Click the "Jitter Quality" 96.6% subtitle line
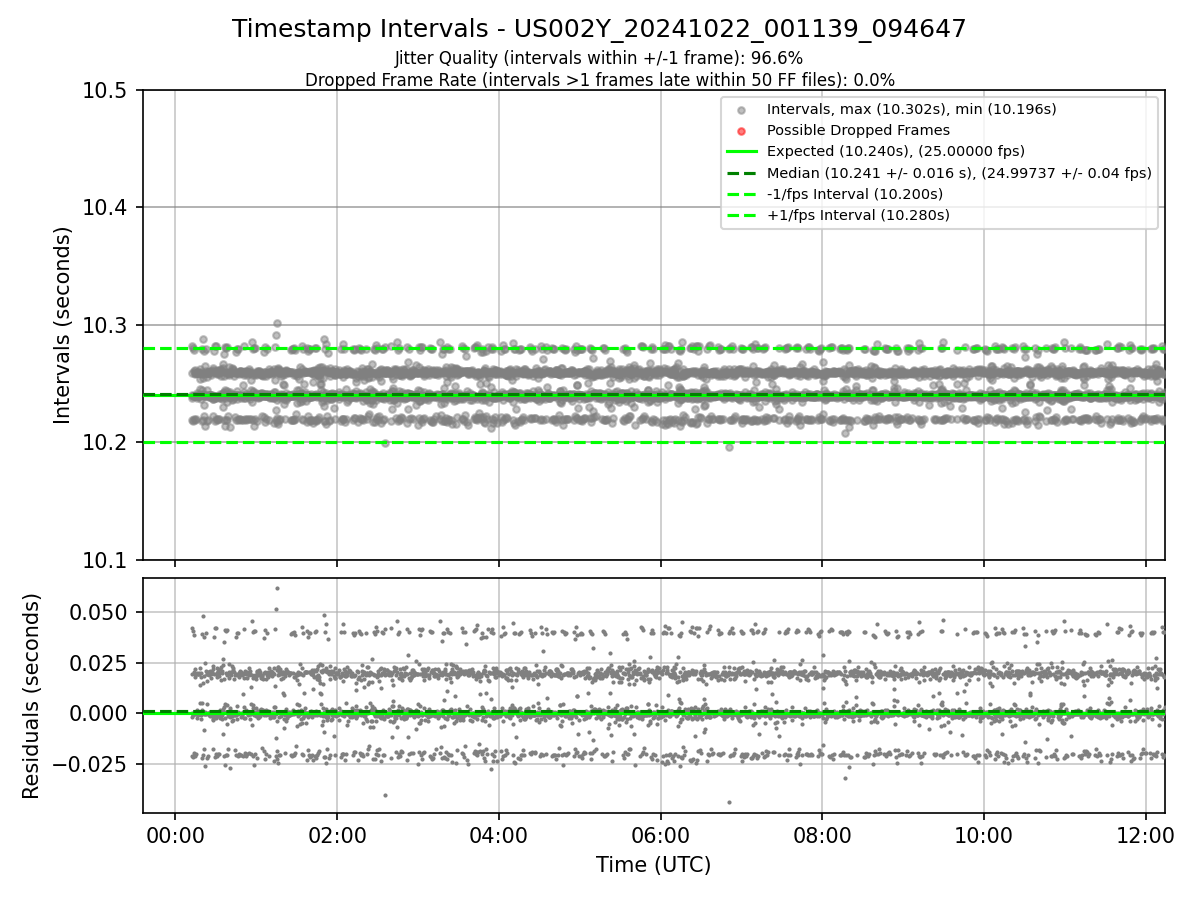The image size is (1200, 900). (x=599, y=58)
